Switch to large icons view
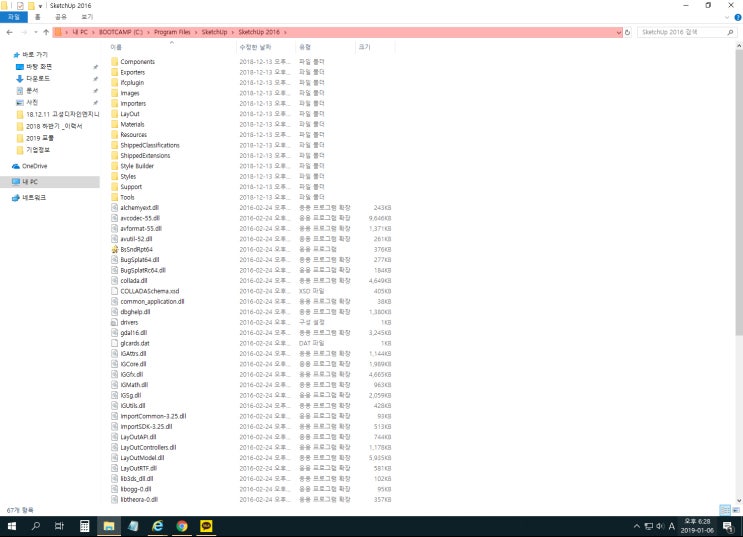743x537 pixels. (736, 510)
